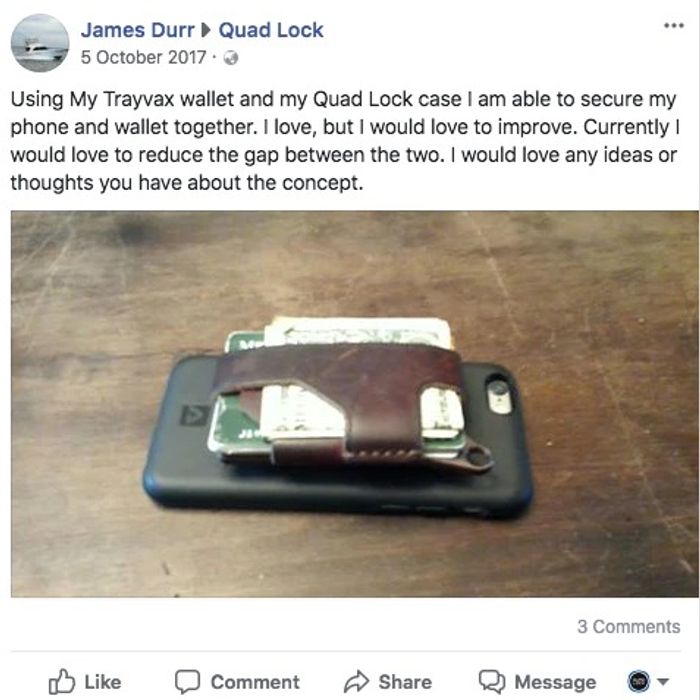
Task: Click James Durr's boat profile picture
Action: point(40,42)
